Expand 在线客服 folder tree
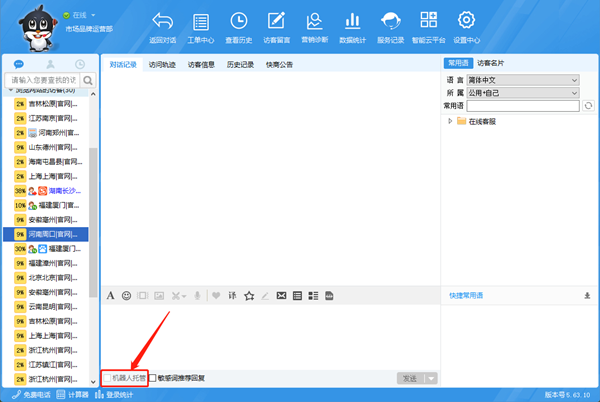The width and height of the screenshot is (600, 402). [451, 121]
